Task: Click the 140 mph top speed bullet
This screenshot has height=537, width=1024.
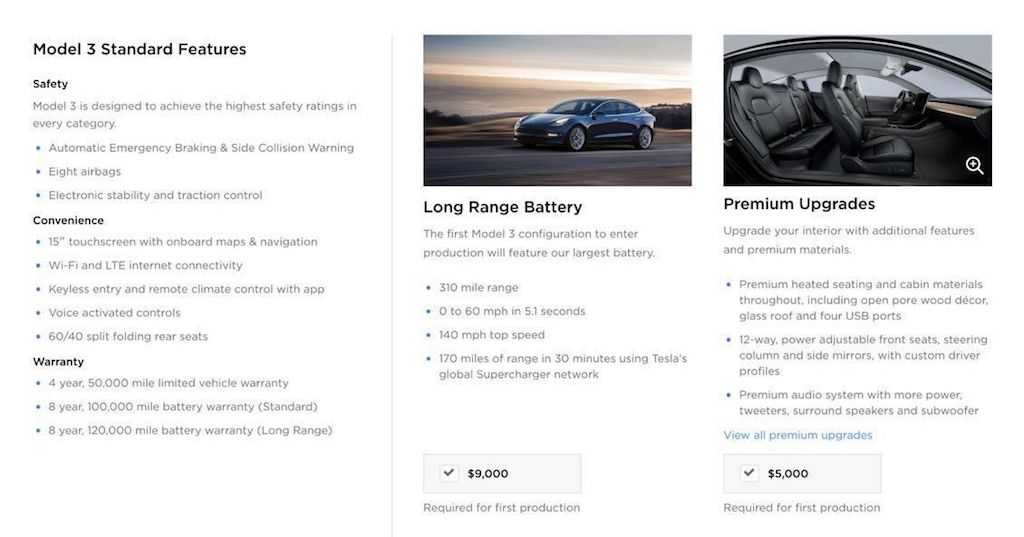Action: (491, 334)
